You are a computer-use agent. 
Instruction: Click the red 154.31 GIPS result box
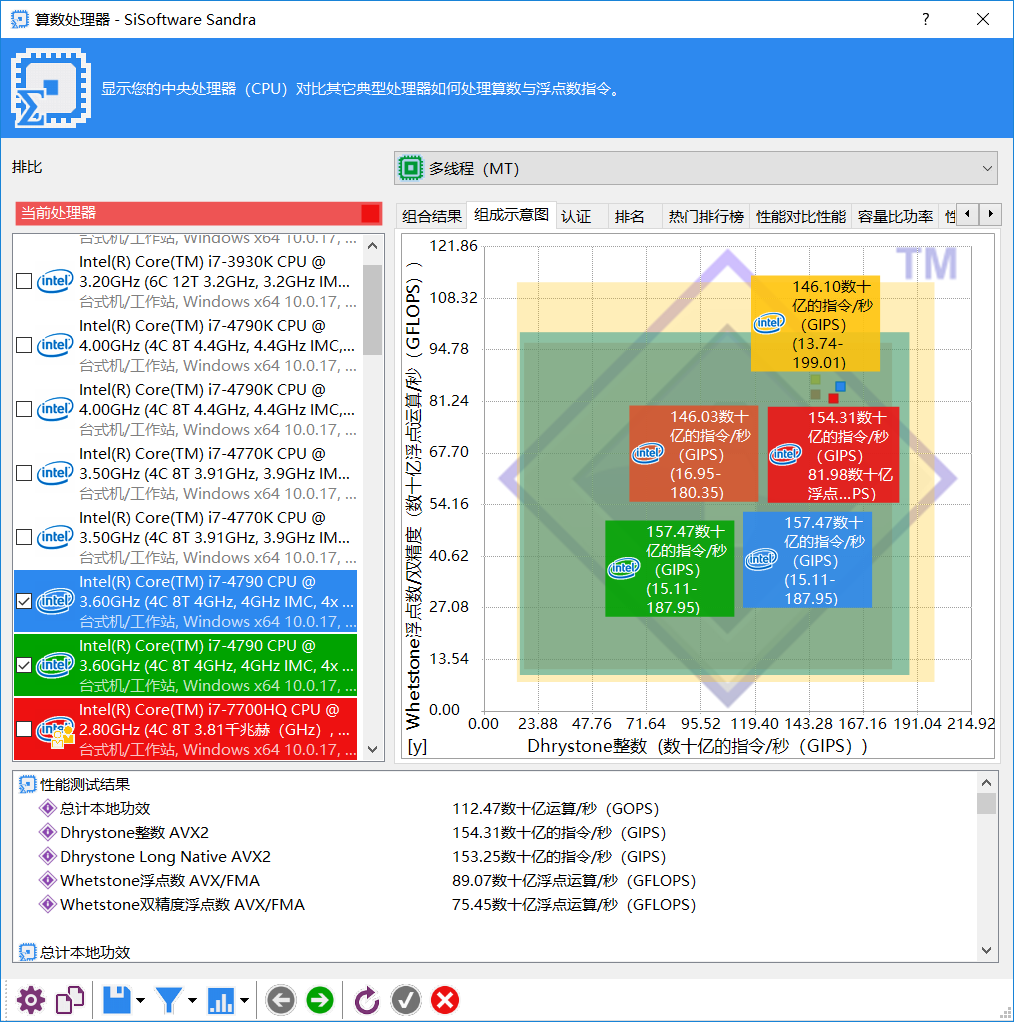[833, 455]
